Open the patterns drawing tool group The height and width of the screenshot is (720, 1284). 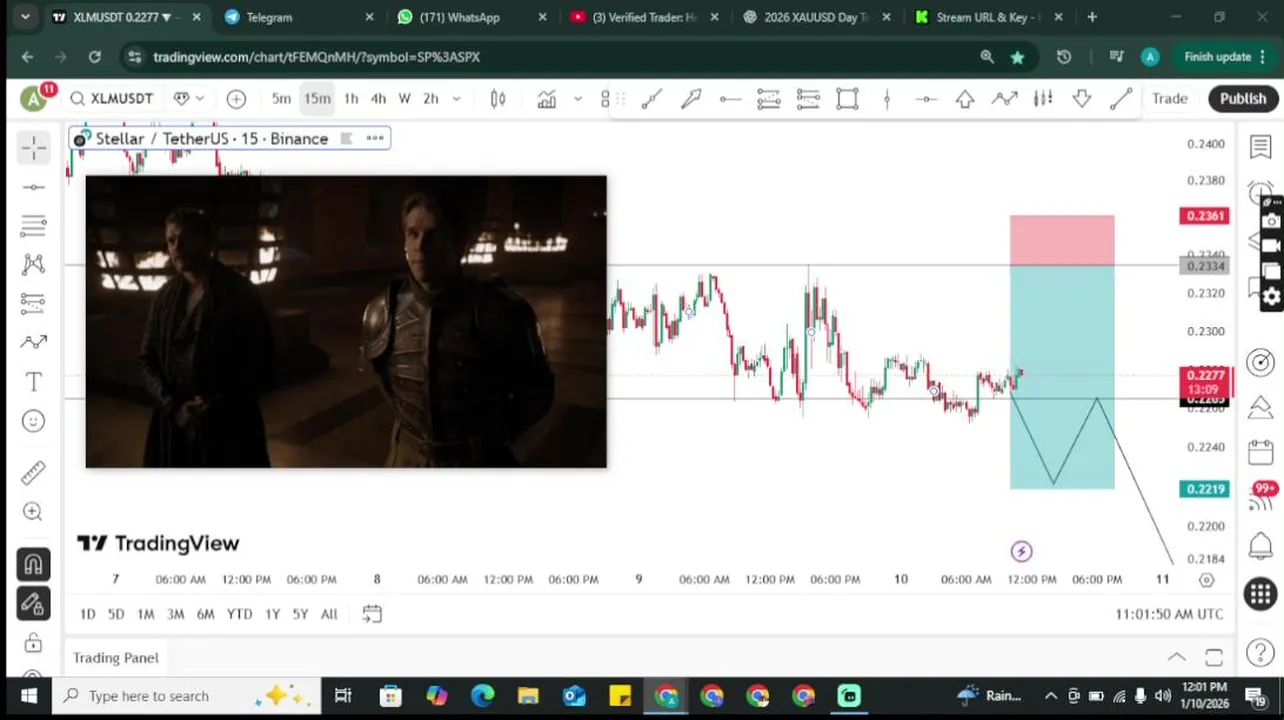[x=33, y=264]
